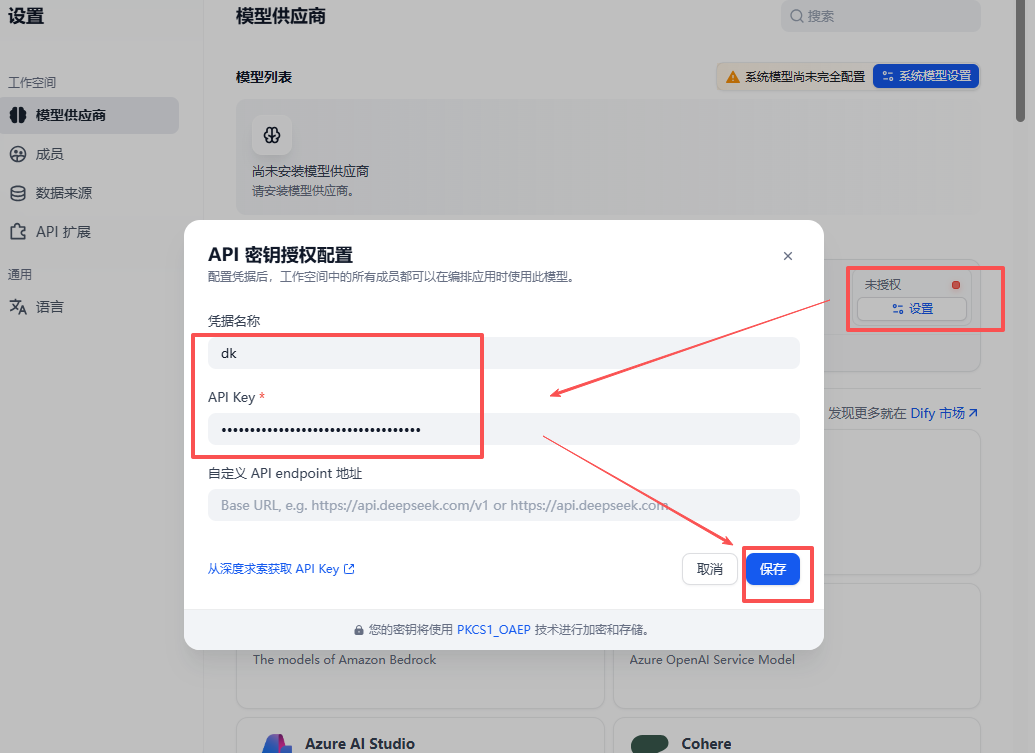
Task: Click the model provider brain icon in sidebar
Action: [18, 115]
